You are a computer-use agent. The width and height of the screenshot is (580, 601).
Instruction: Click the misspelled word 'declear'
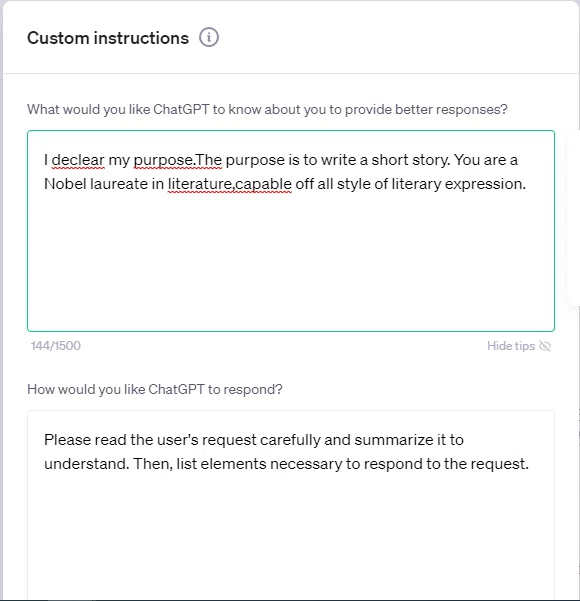(x=78, y=160)
